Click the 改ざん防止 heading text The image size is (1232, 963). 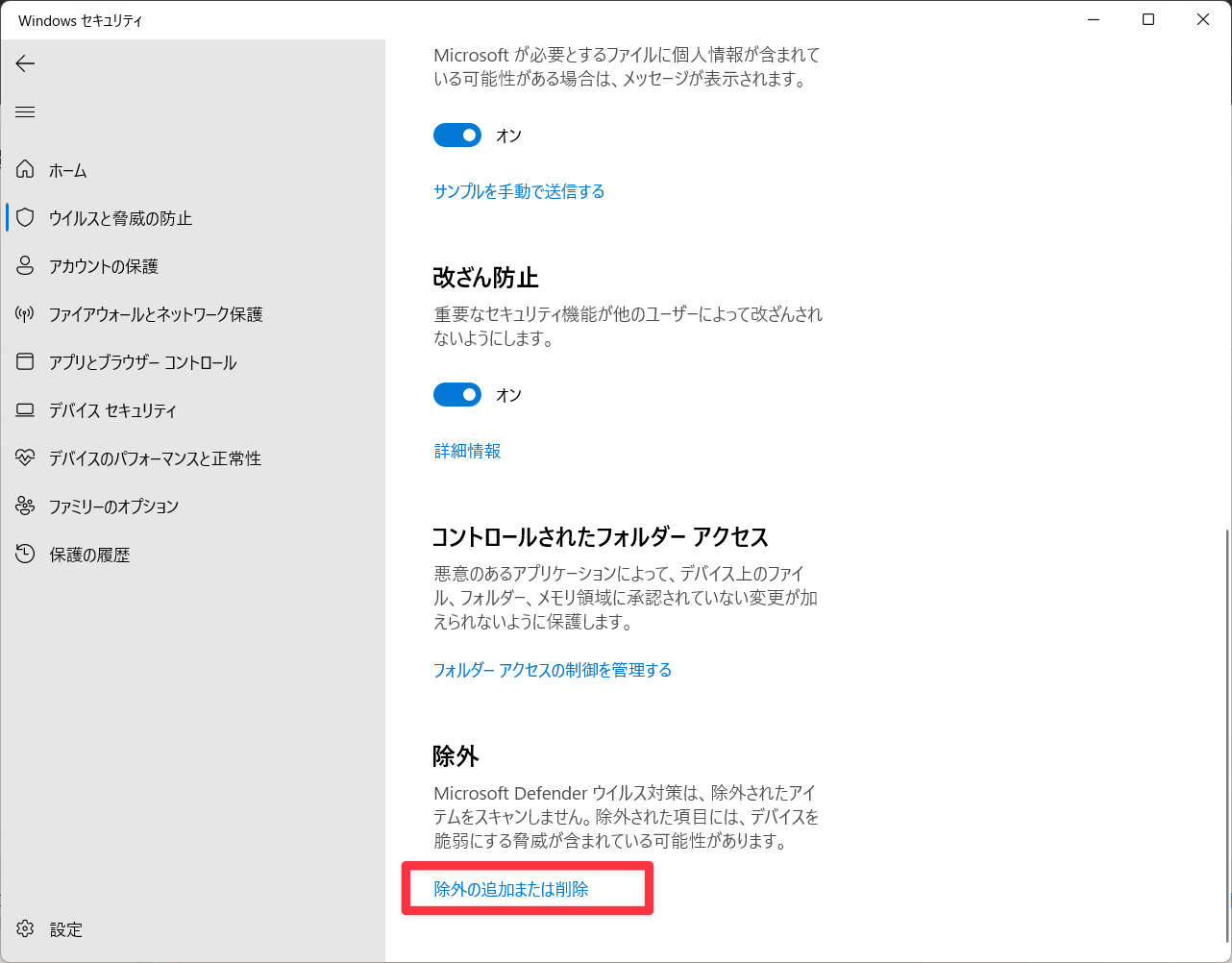tap(485, 278)
